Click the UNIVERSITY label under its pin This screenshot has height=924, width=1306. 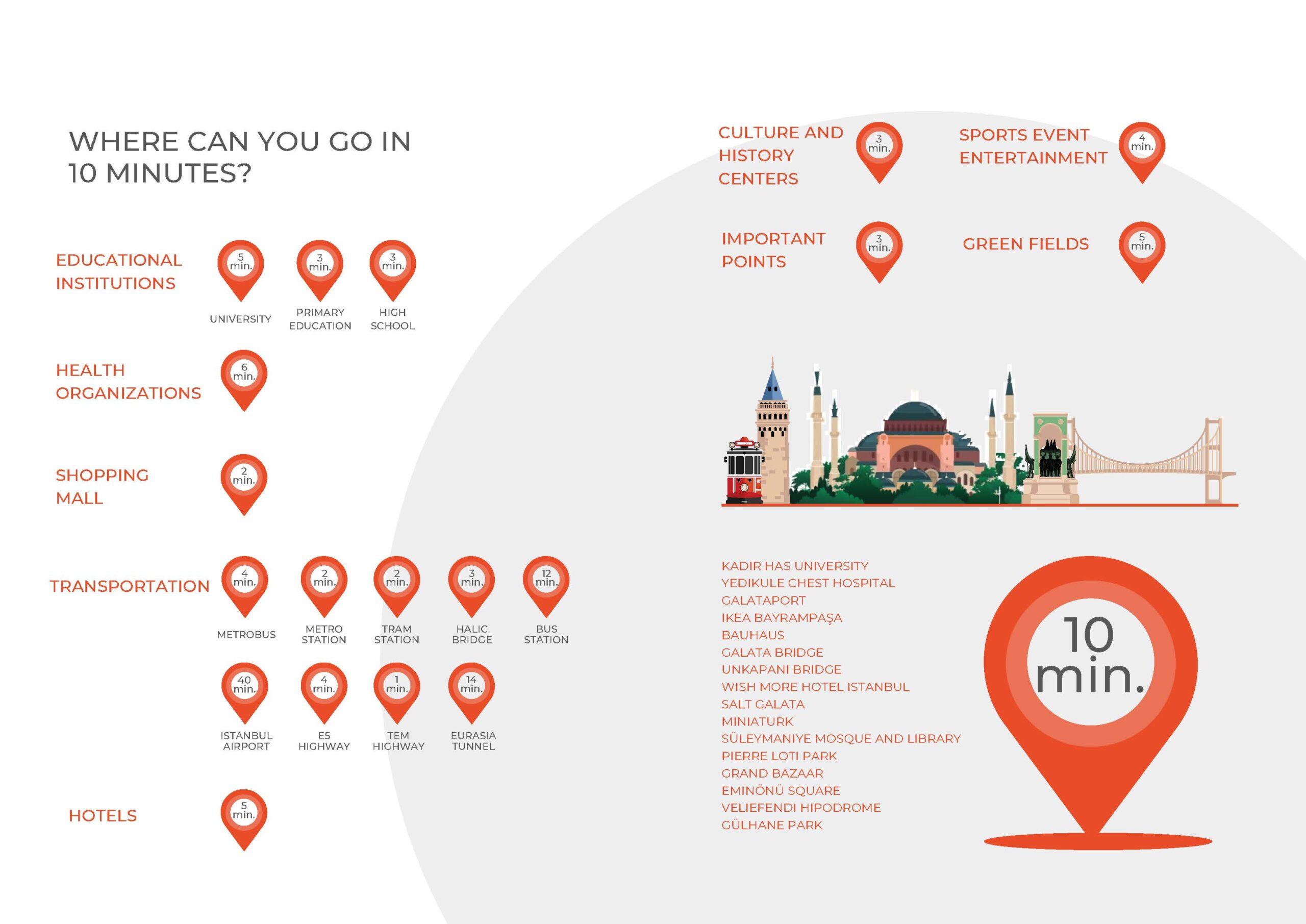click(241, 319)
